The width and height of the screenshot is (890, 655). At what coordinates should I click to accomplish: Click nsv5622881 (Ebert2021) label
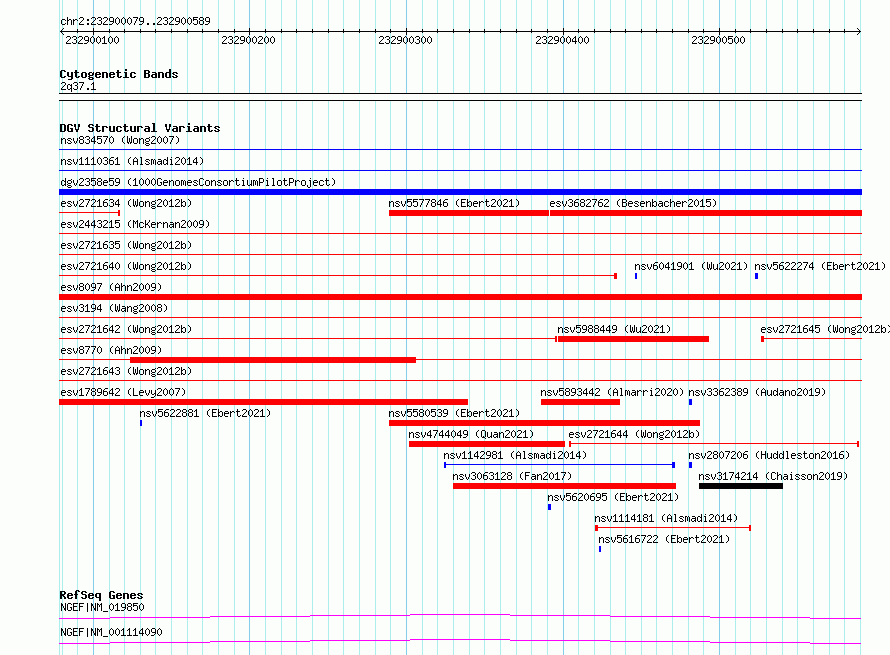coord(205,413)
